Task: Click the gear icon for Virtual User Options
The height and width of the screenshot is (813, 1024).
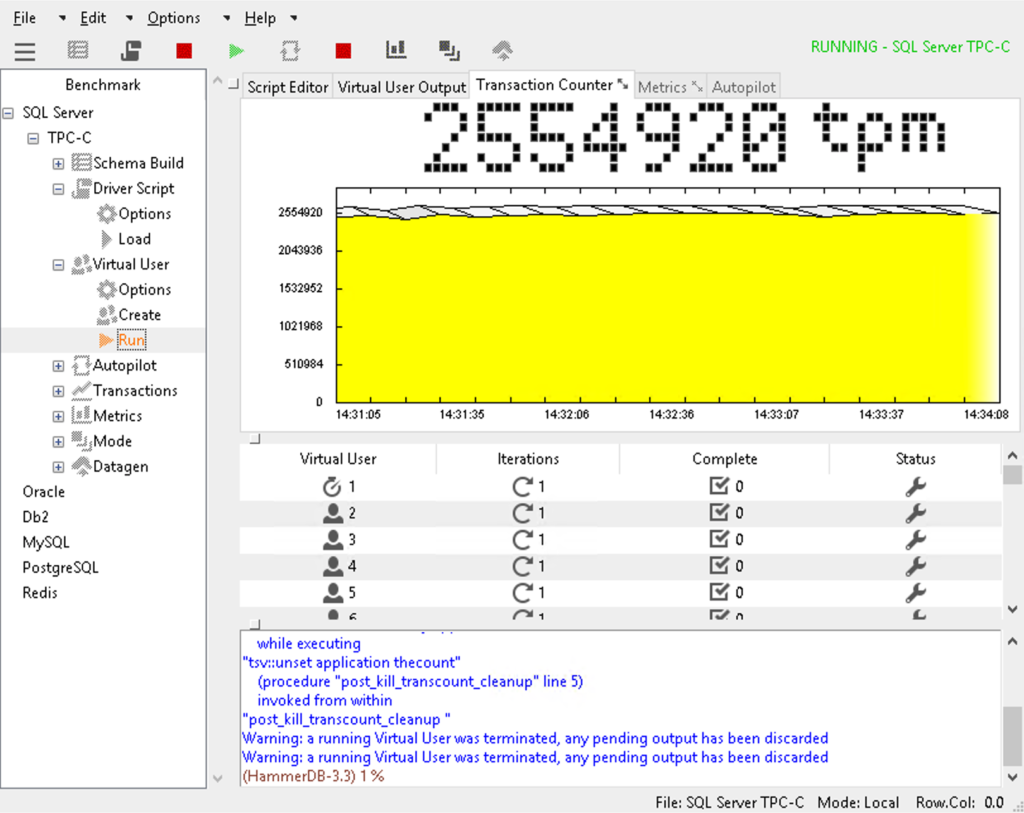Action: tap(106, 289)
